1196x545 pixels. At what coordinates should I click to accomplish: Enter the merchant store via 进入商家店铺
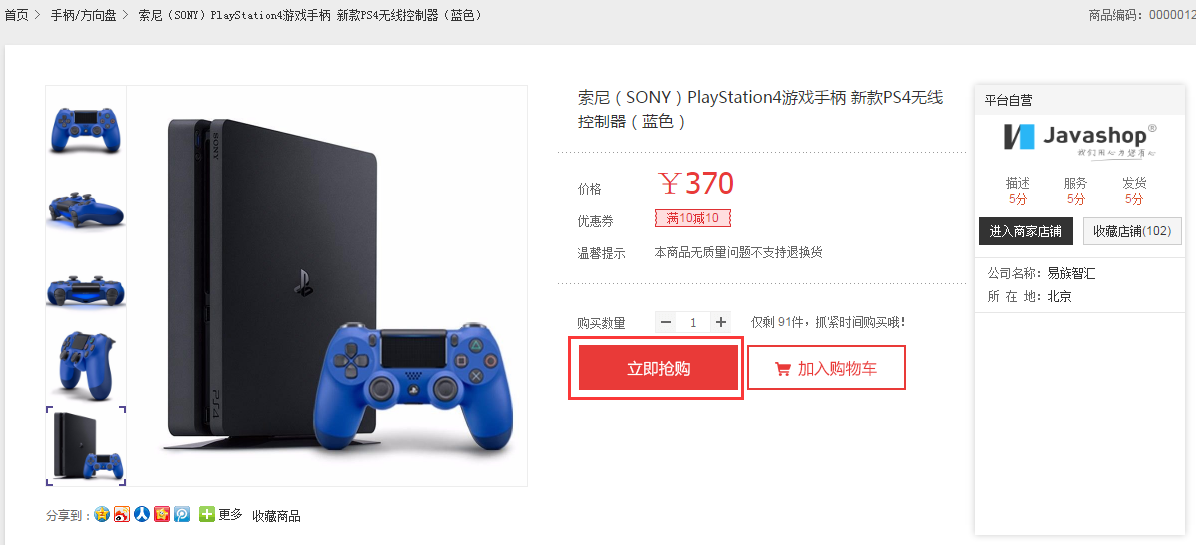pos(1025,232)
